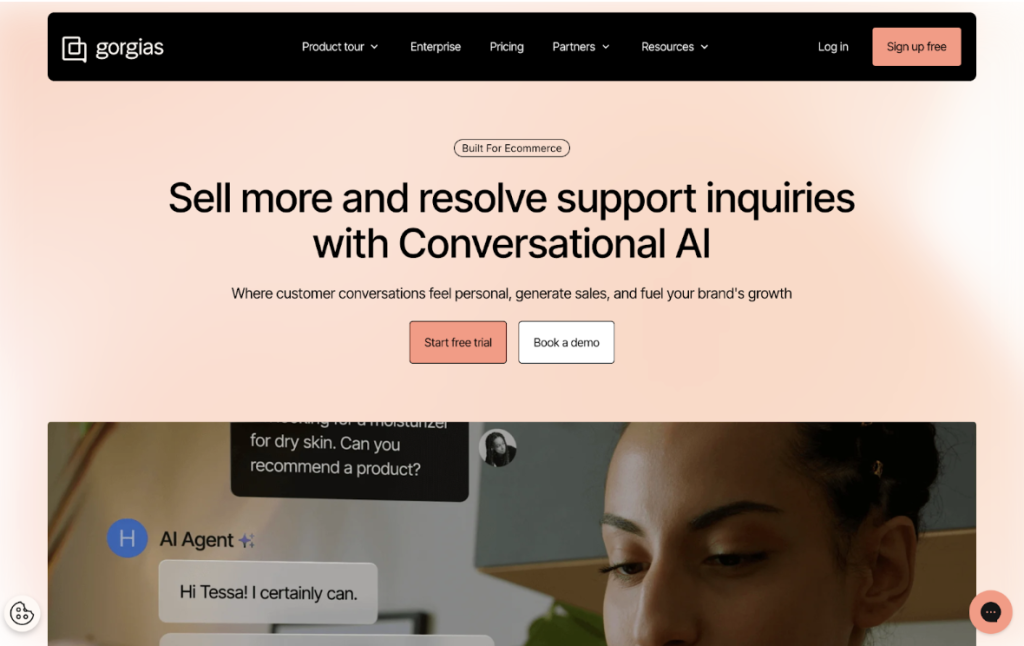Viewport: 1024px width, 646px height.
Task: Expand the Partners dropdown arrow
Action: point(605,47)
